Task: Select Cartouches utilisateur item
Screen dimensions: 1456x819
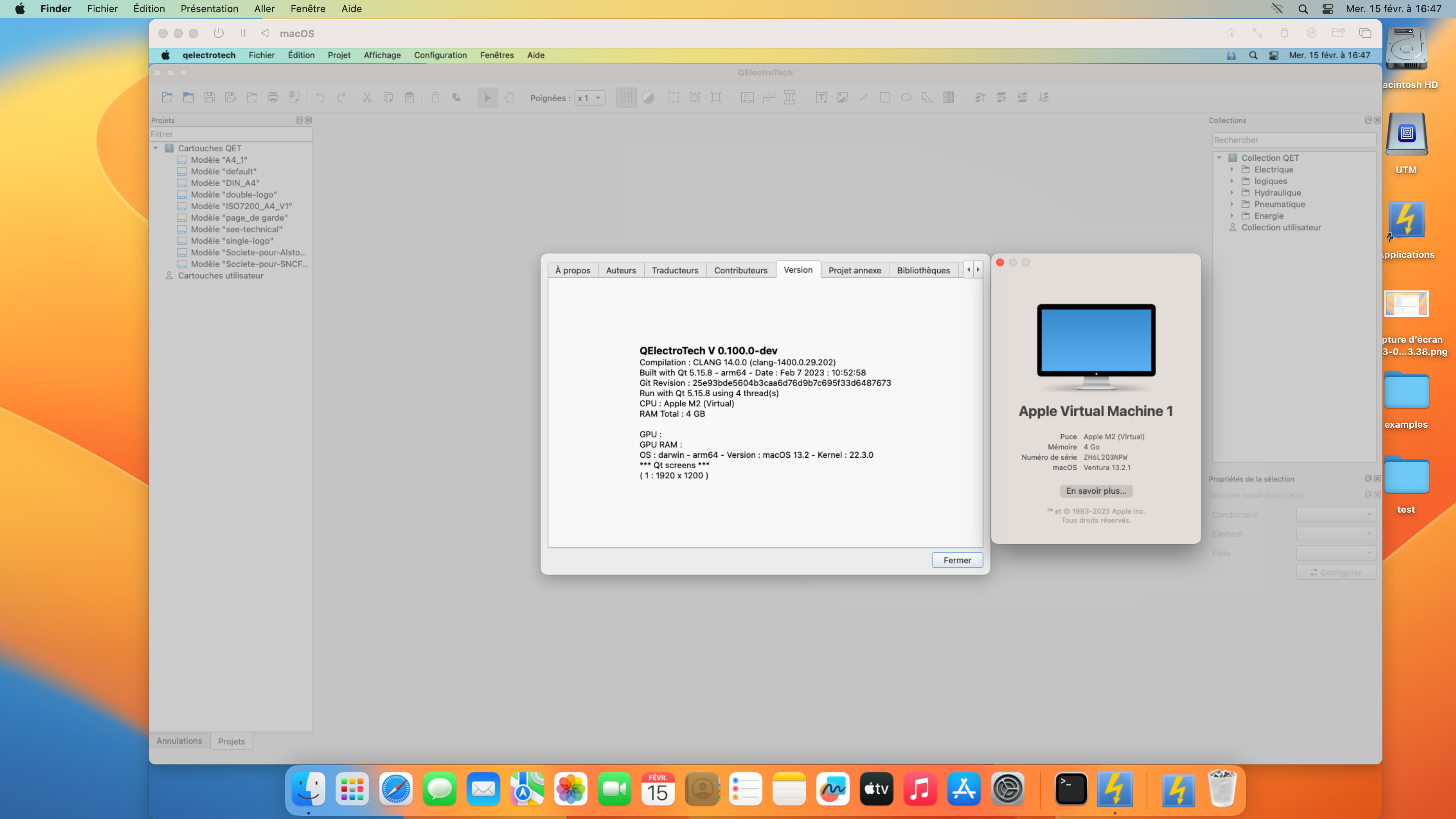Action: click(x=220, y=275)
